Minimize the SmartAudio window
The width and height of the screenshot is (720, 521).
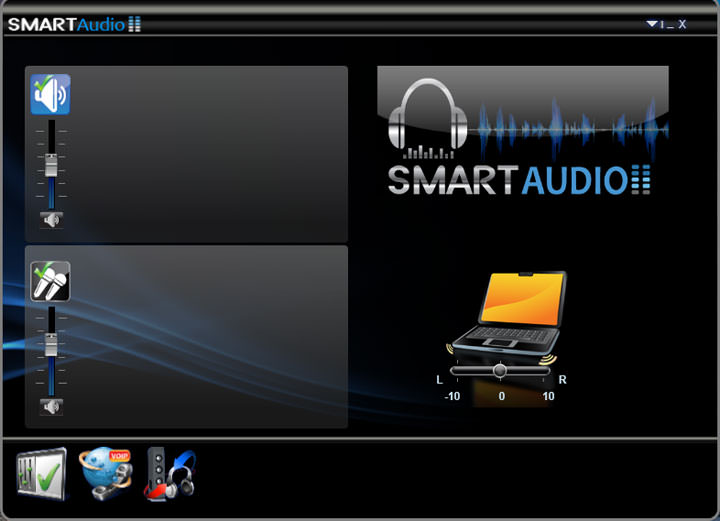670,25
